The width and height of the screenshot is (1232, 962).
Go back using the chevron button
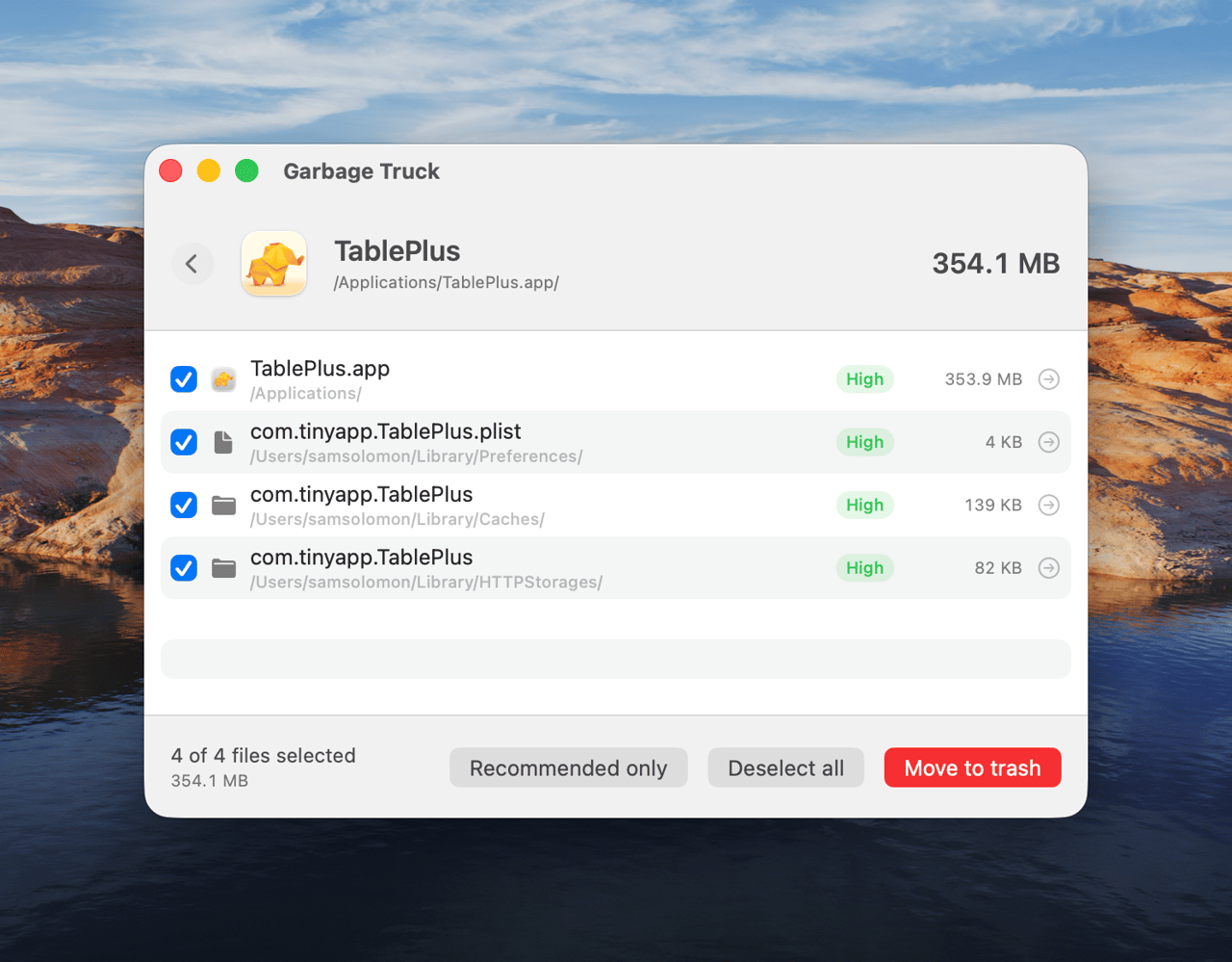(x=192, y=264)
